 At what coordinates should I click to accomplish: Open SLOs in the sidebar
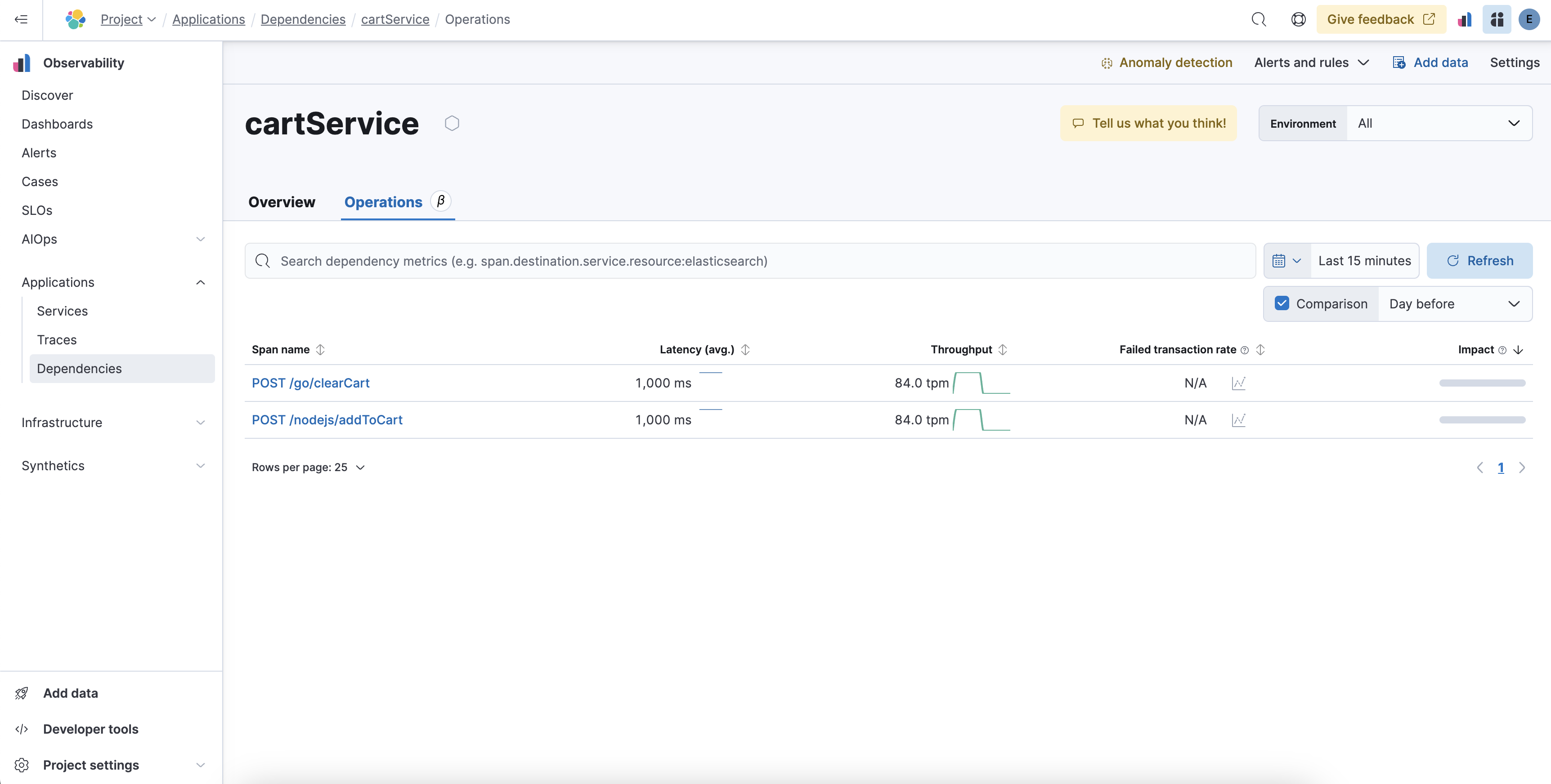pos(37,210)
